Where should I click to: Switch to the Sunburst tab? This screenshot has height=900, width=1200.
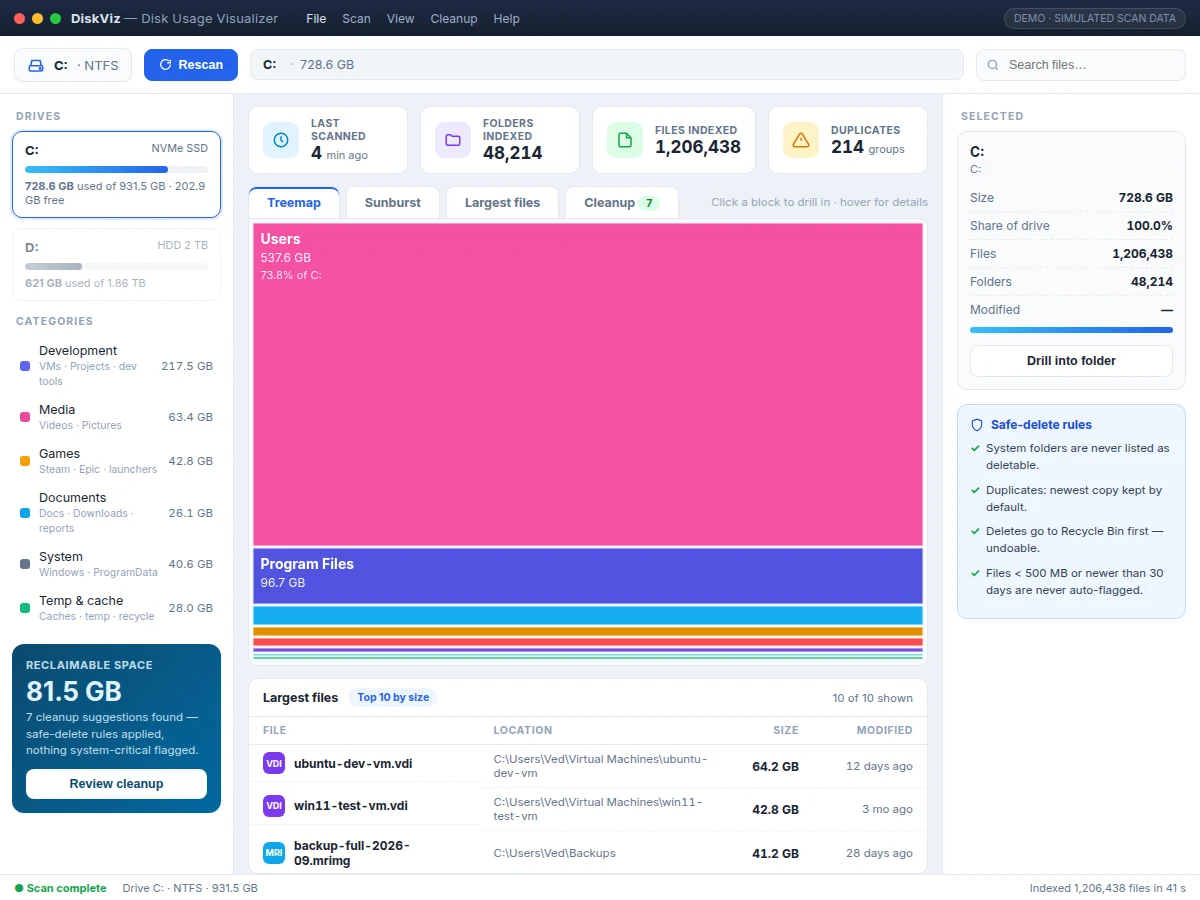point(393,202)
